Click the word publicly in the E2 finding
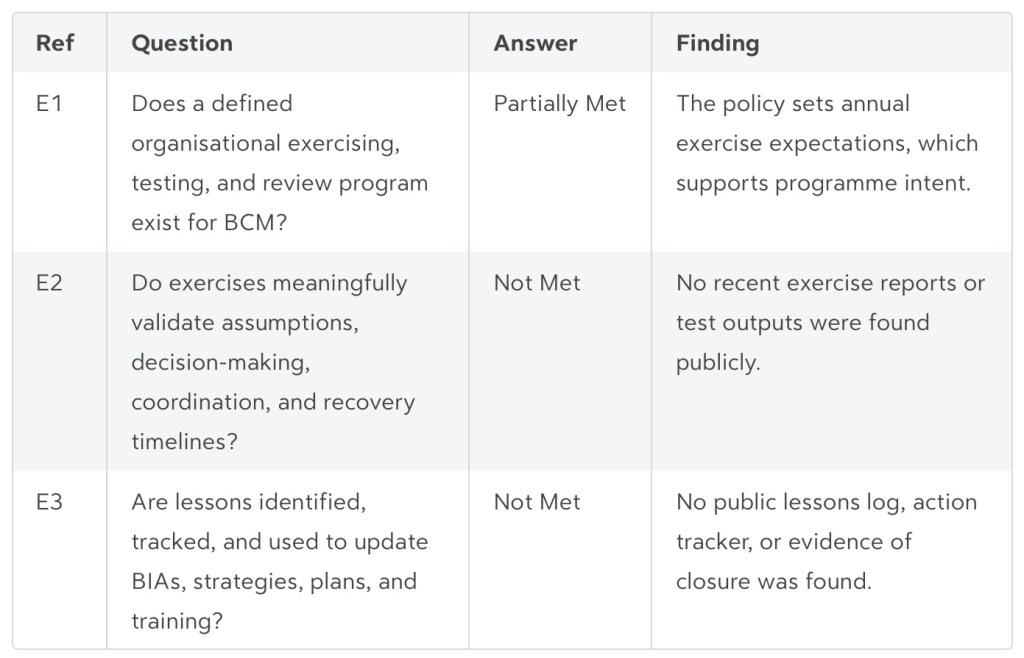1024x658 pixels. (717, 362)
